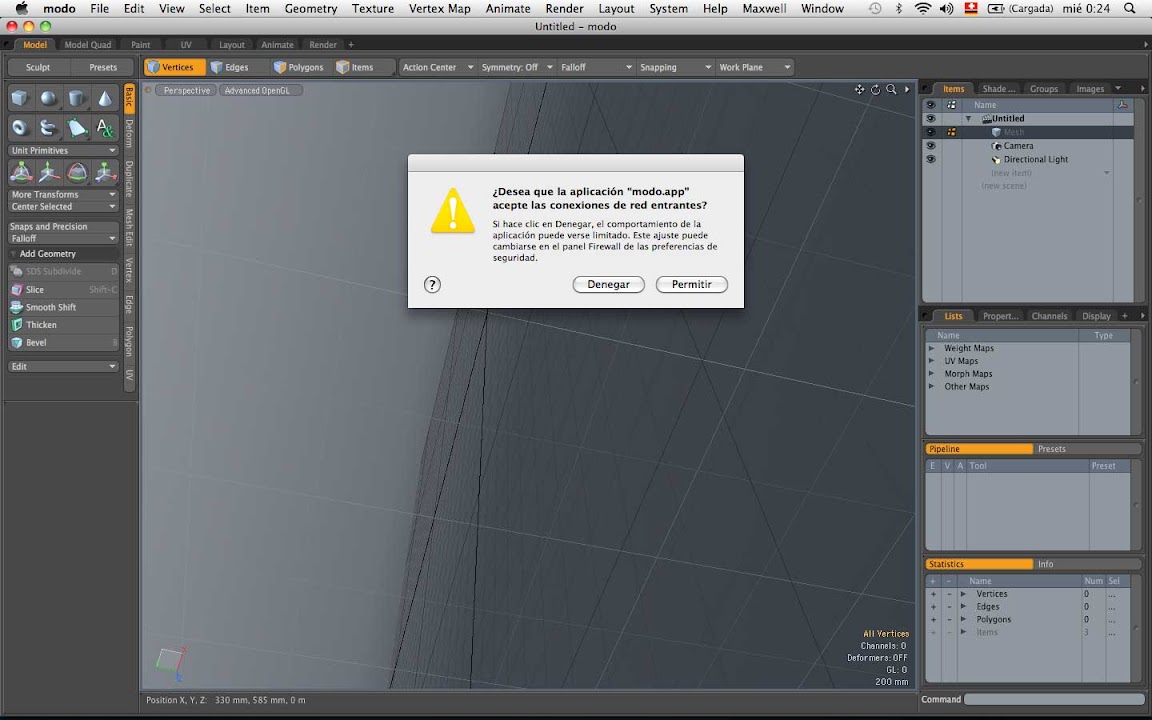The width and height of the screenshot is (1152, 720).
Task: Toggle visibility of the Untitled scene
Action: coord(931,118)
